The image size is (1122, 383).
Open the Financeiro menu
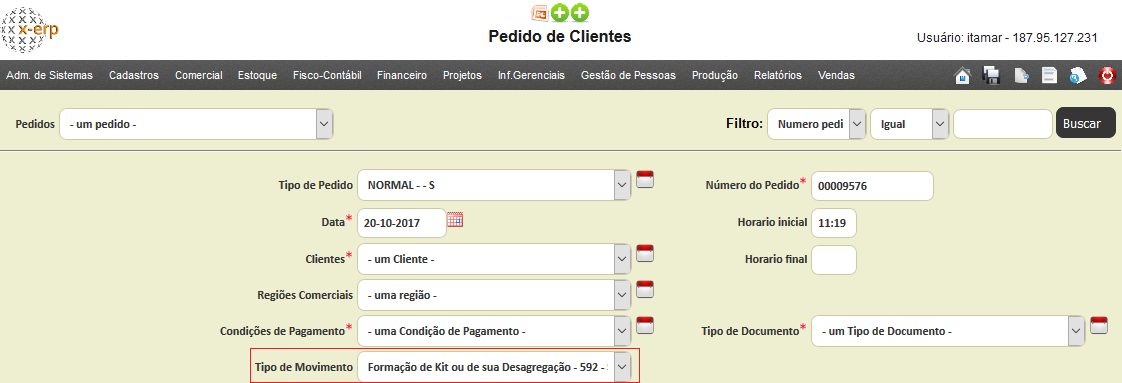click(x=402, y=75)
